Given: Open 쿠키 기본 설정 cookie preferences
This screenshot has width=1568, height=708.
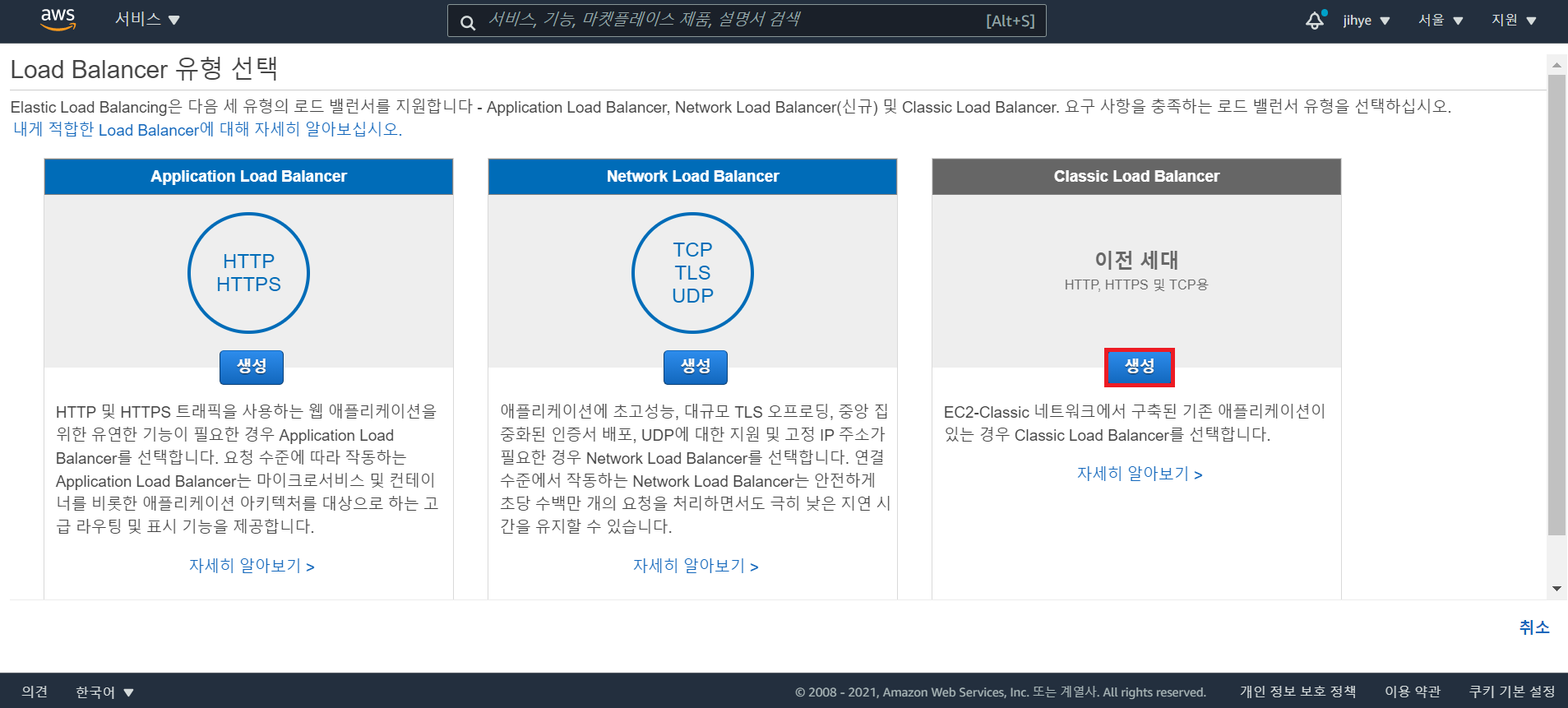Looking at the screenshot, I should 1512,692.
